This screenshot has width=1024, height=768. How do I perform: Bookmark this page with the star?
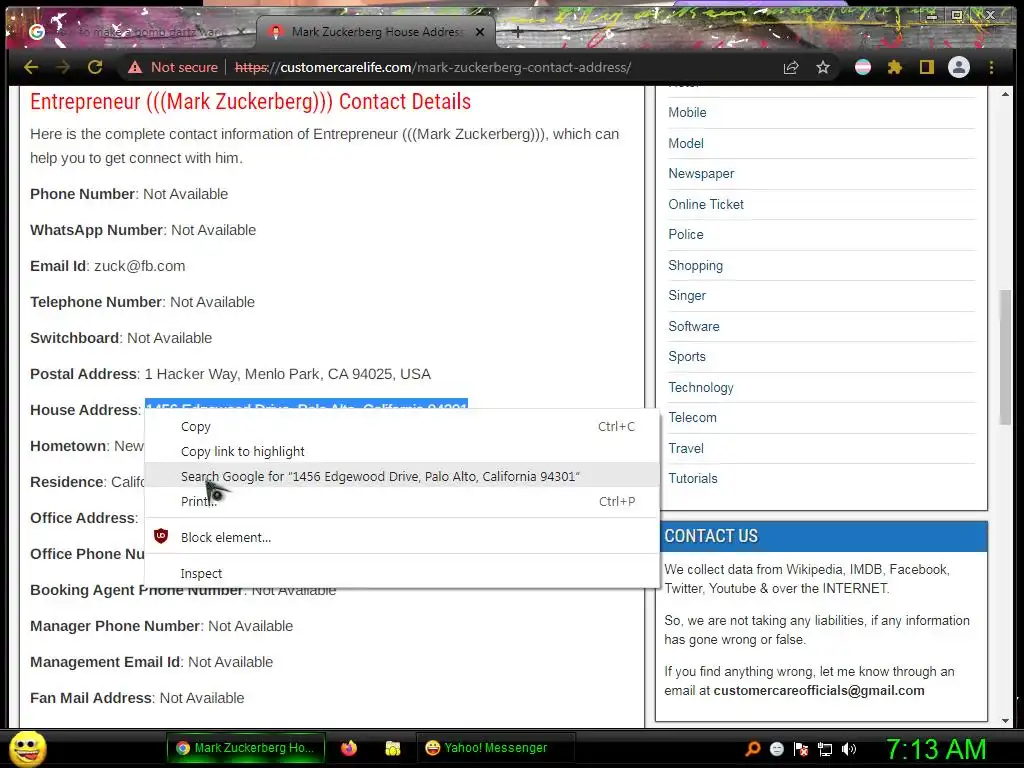823,67
